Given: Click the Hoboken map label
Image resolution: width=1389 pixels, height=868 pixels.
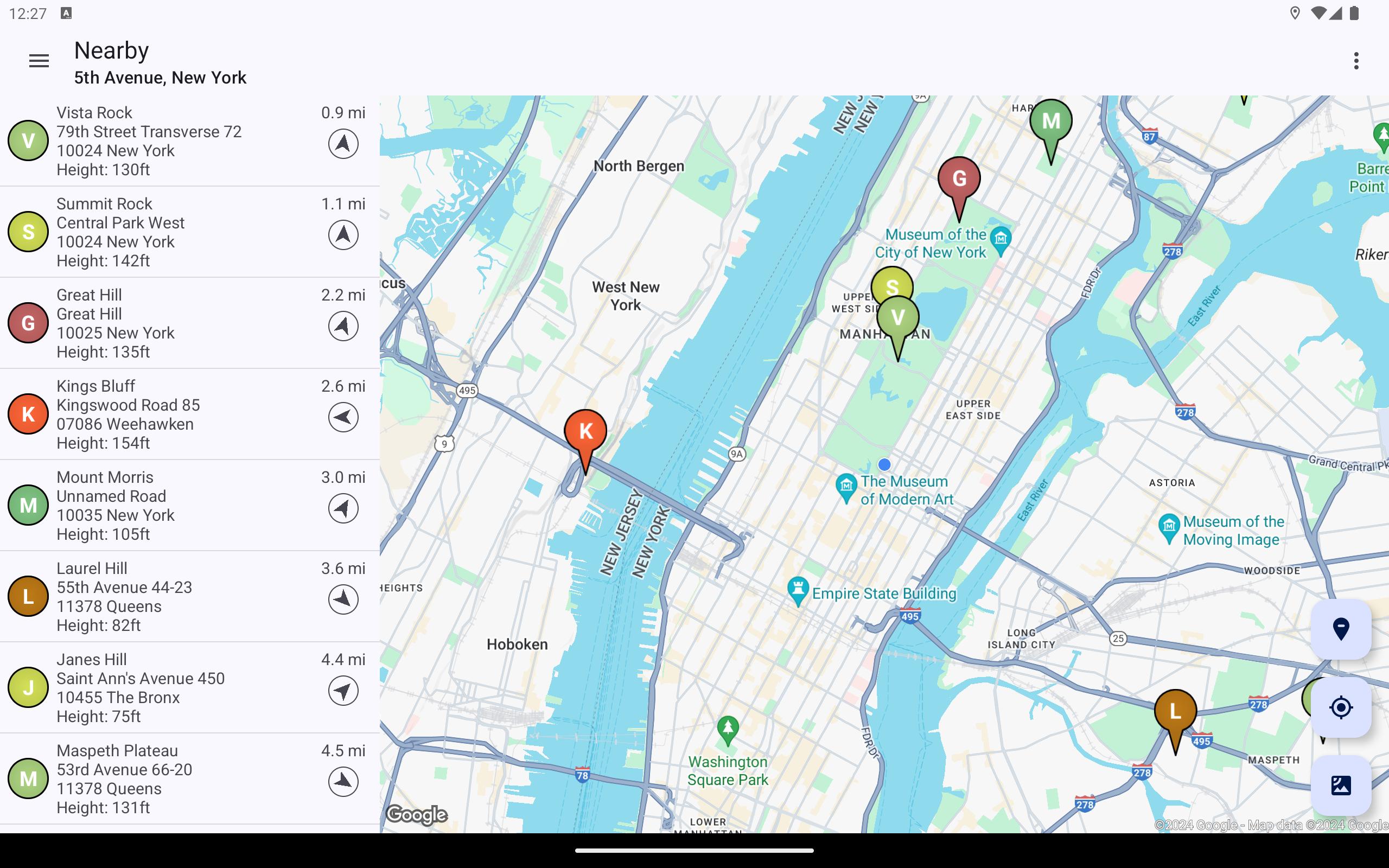Looking at the screenshot, I should point(517,644).
